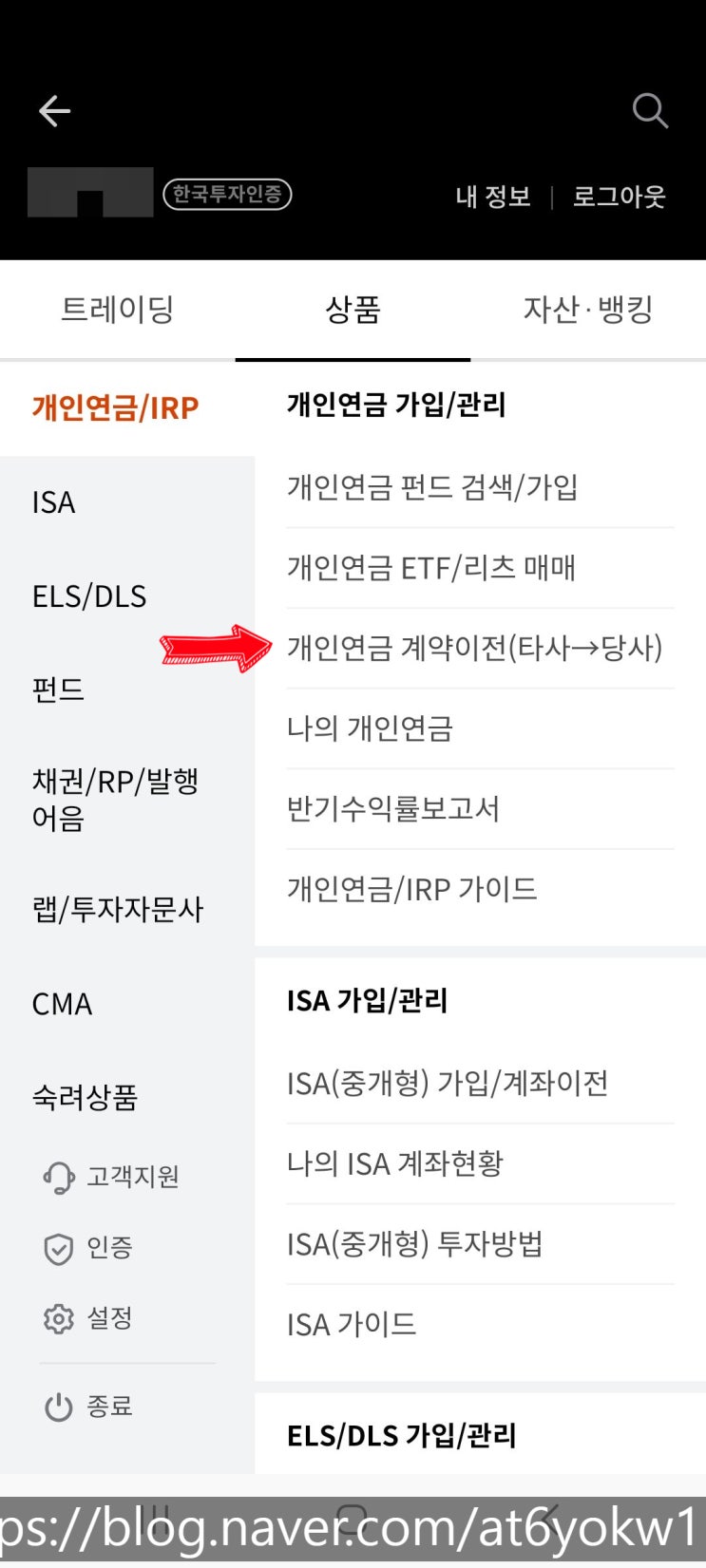
Task: Select ISA in left category list
Action: [x=54, y=502]
